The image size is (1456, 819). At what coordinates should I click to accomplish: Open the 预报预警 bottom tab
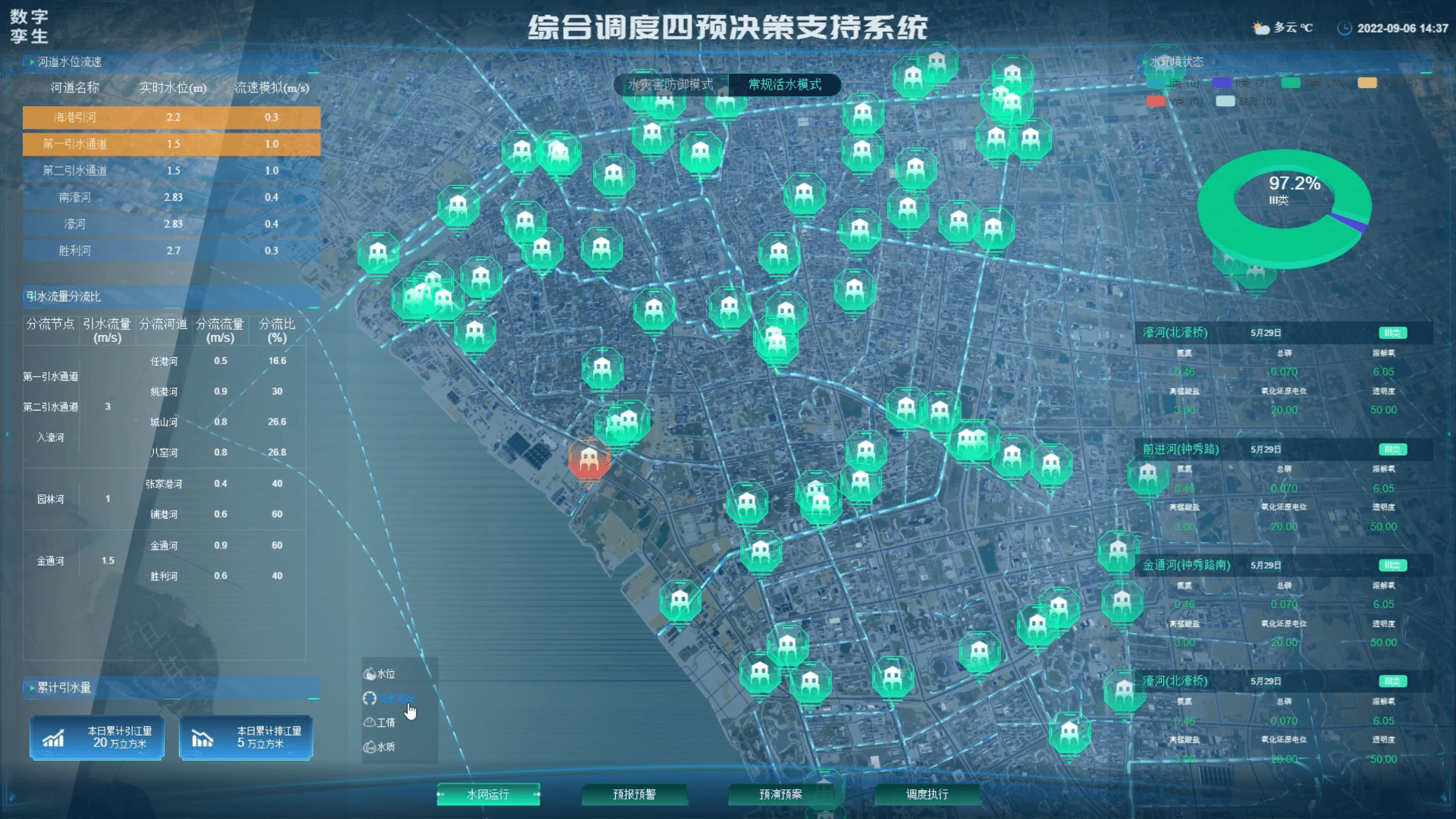pos(635,794)
